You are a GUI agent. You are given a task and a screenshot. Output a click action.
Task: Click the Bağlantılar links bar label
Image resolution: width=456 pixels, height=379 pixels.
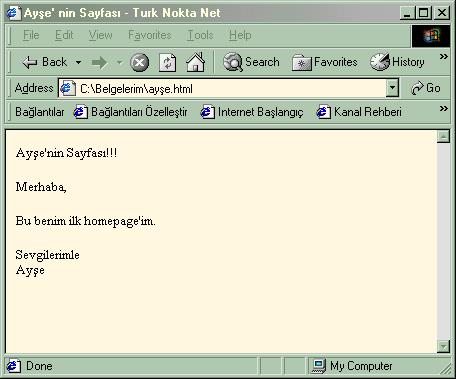click(40, 112)
